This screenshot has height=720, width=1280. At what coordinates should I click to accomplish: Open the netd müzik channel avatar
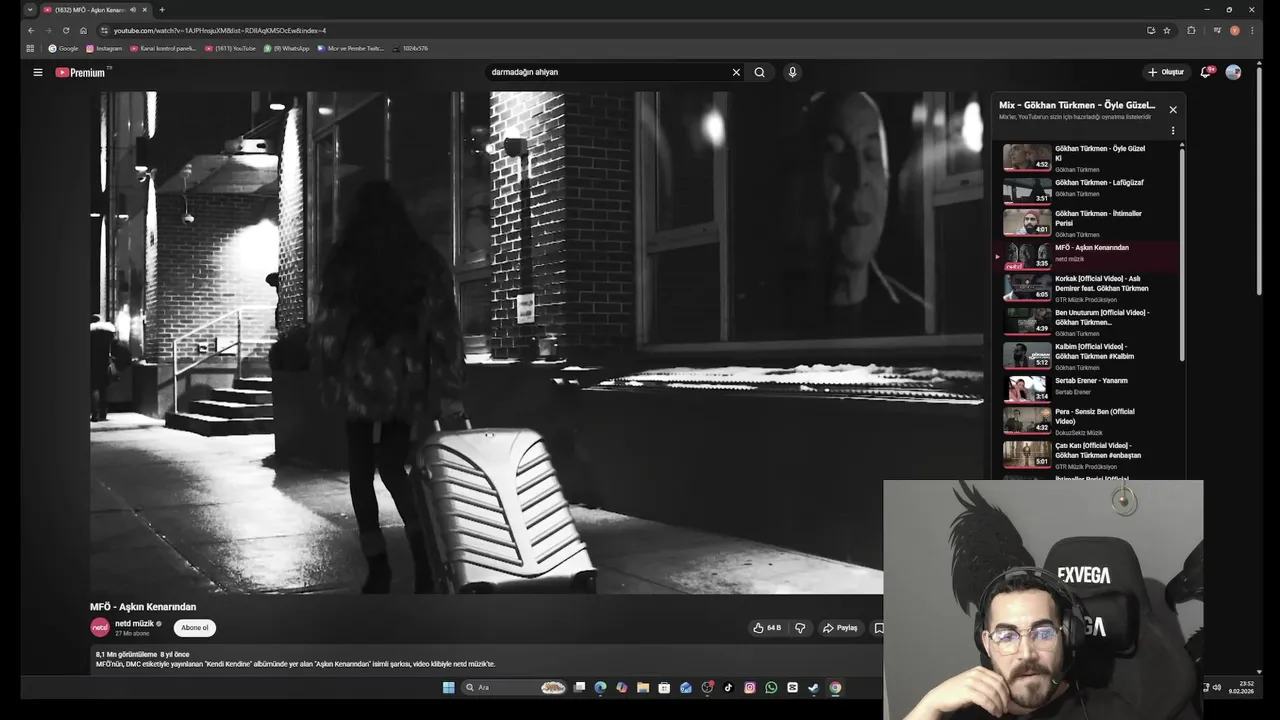[x=100, y=627]
